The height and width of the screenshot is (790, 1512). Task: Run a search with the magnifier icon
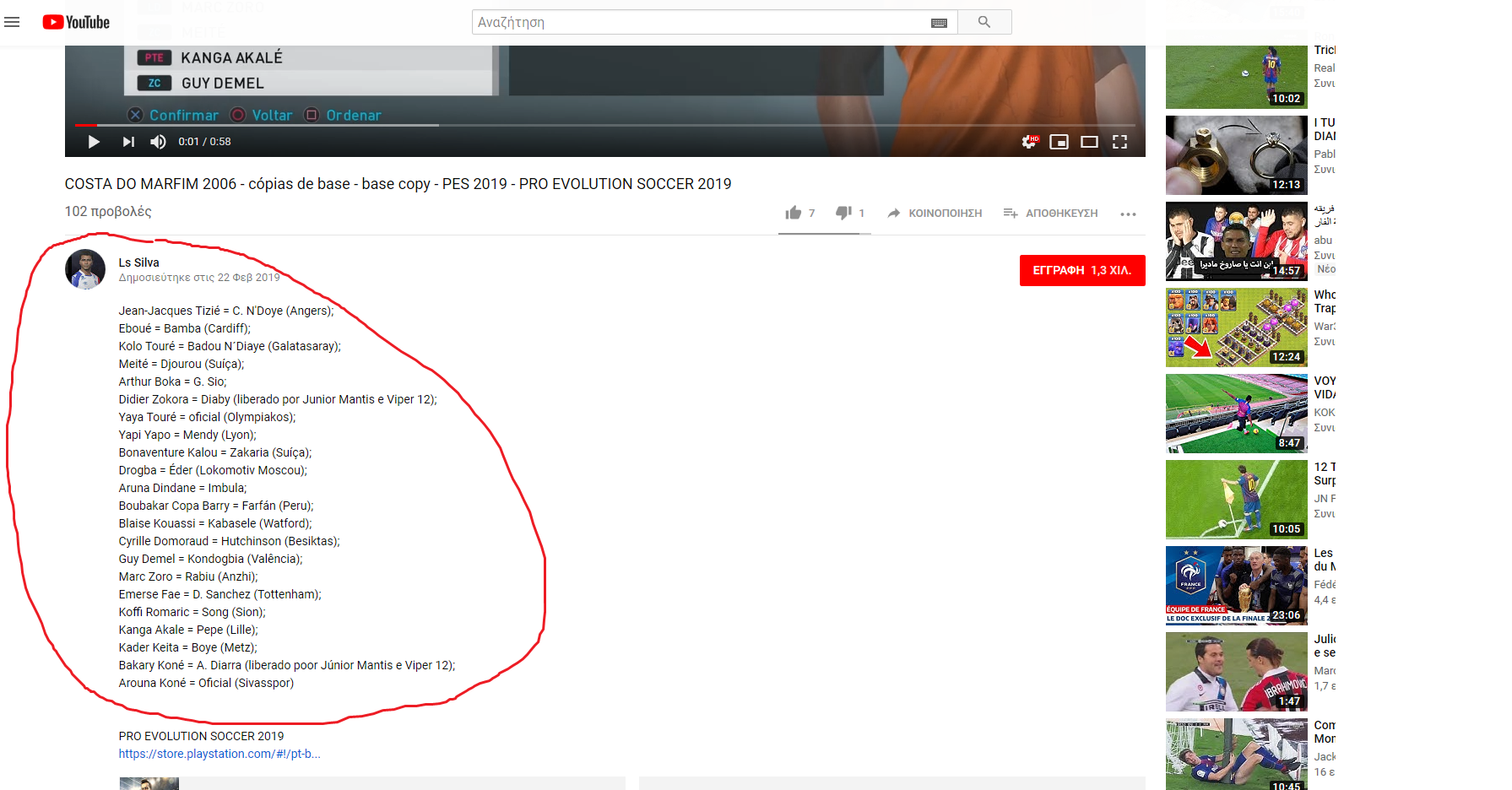coord(984,22)
